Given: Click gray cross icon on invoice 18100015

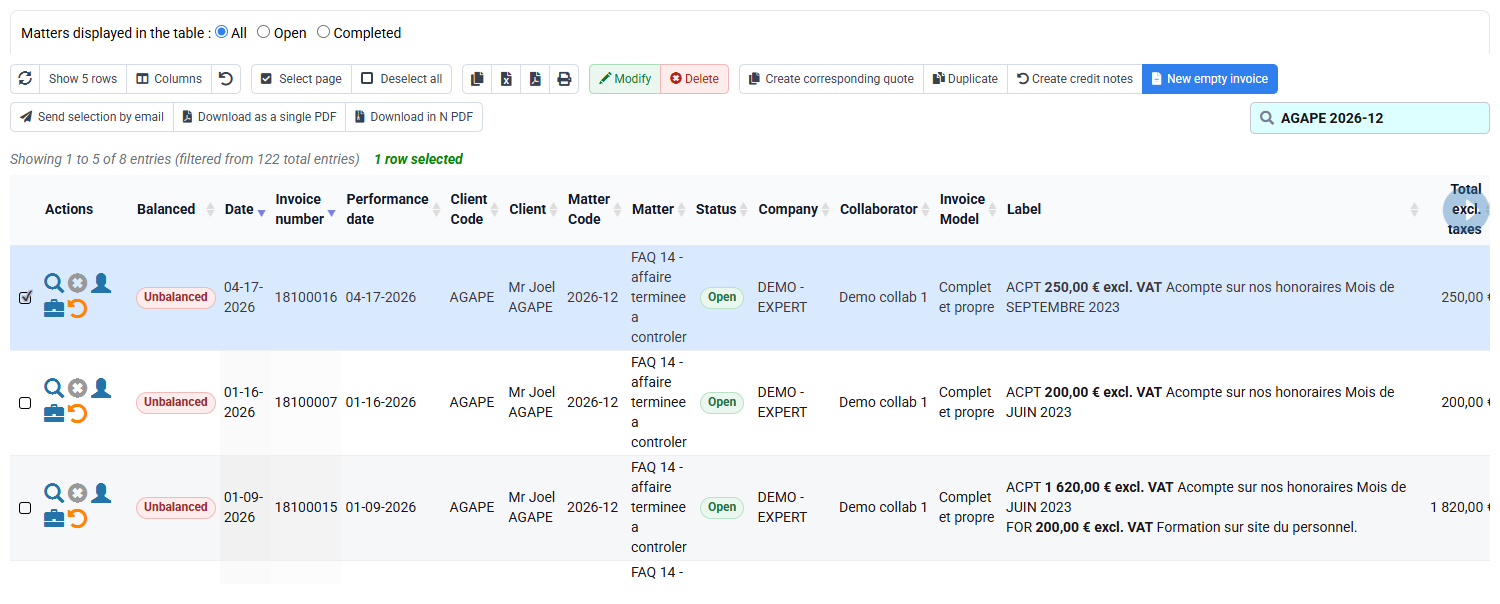Looking at the screenshot, I should (x=77, y=493).
